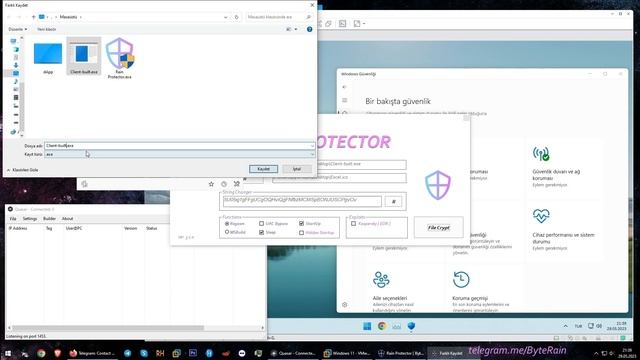Viewport: 640px width, 360px height.
Task: Collapse folders via Klasörleri Gizle
Action: [23, 170]
